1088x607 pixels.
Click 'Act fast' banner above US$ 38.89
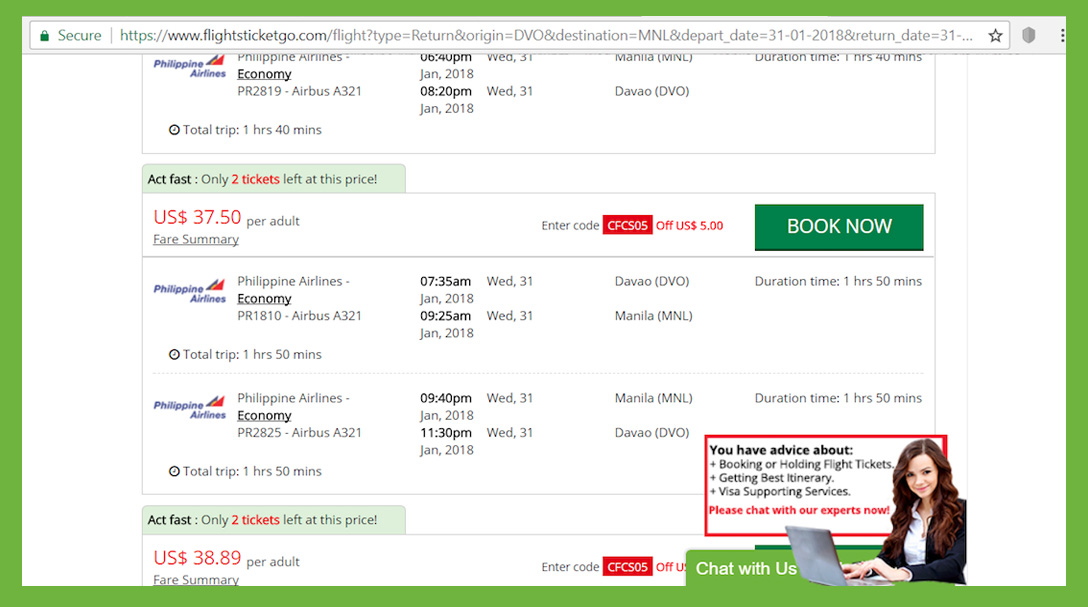coord(273,520)
